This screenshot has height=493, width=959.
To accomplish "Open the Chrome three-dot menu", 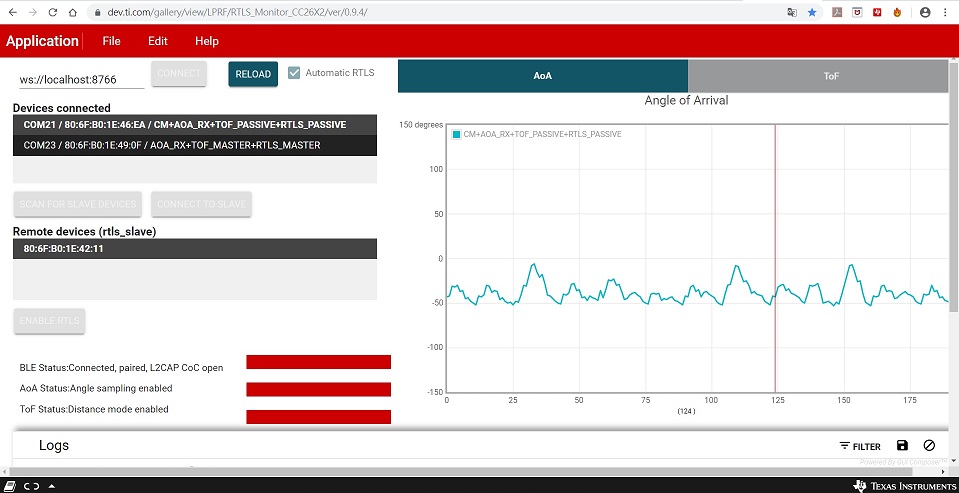I will 946,12.
